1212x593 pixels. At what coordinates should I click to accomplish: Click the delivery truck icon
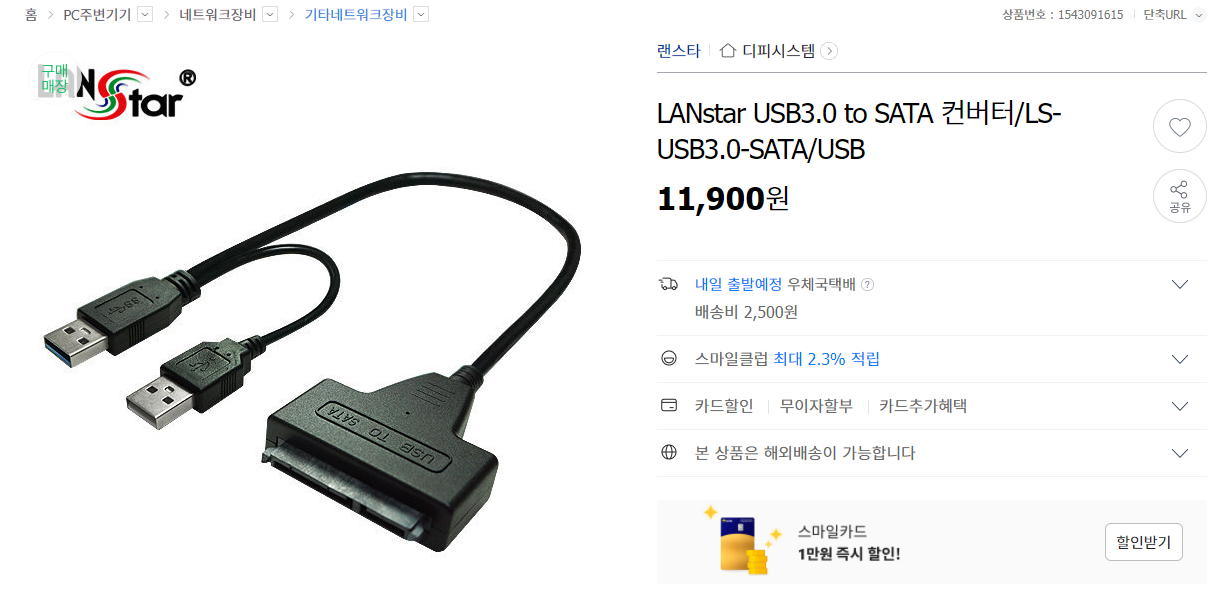[x=669, y=284]
